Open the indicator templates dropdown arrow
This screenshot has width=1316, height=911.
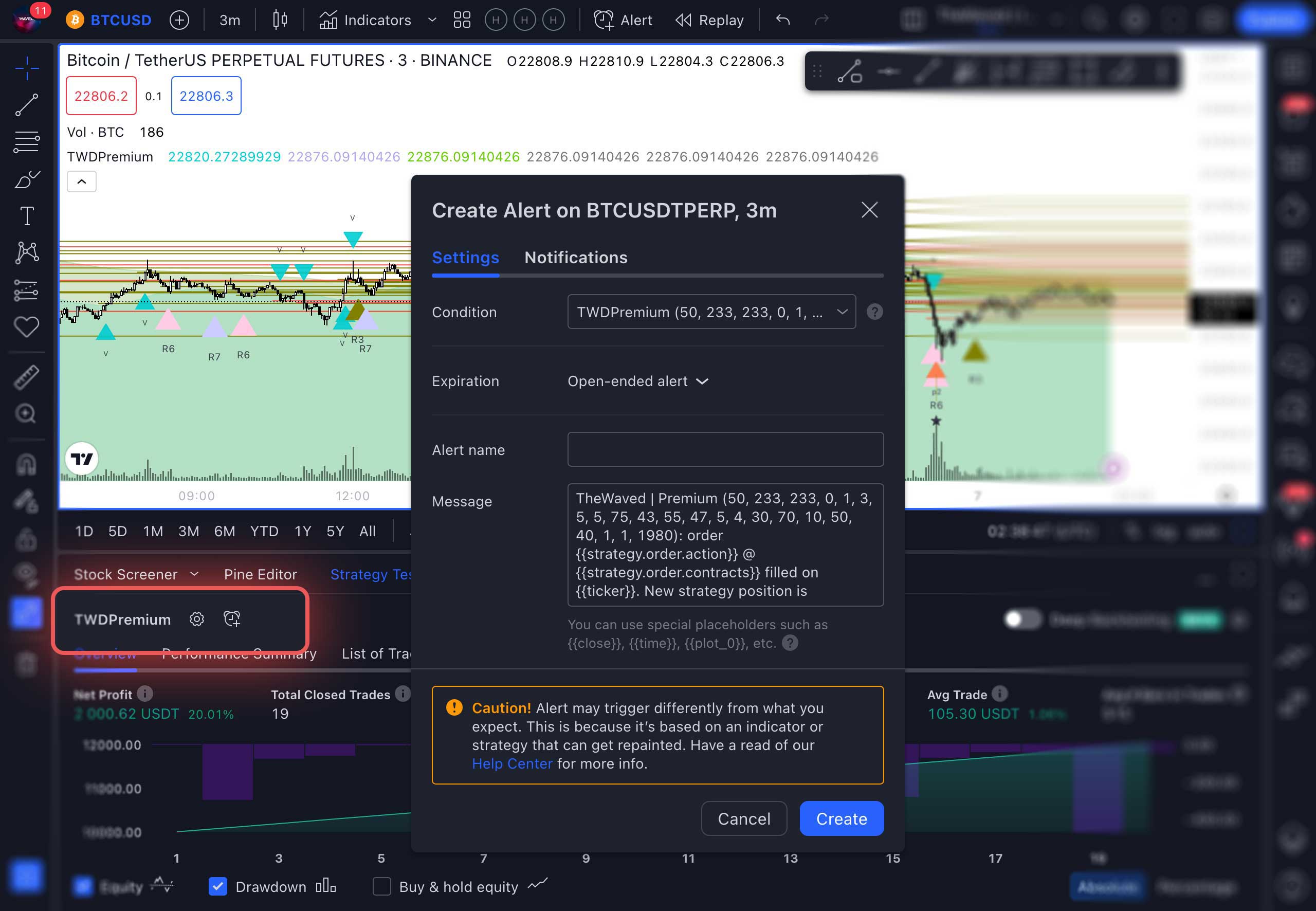click(x=432, y=20)
